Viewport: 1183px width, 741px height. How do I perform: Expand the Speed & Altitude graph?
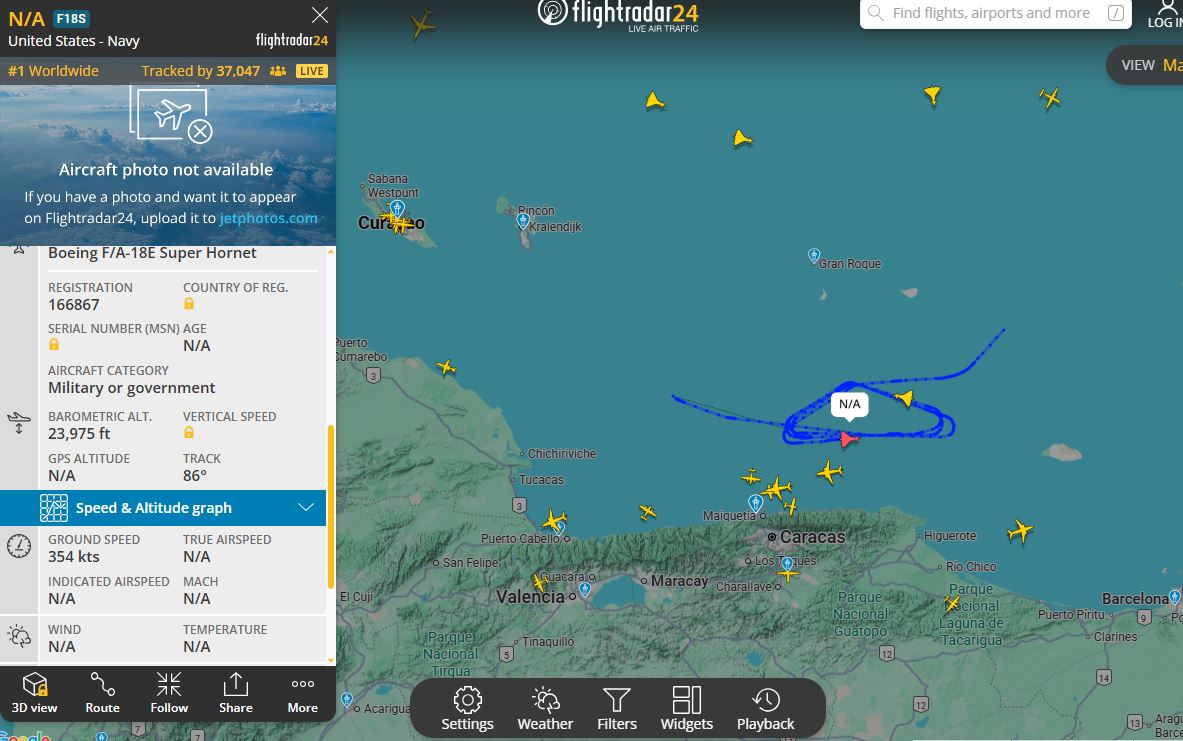163,508
